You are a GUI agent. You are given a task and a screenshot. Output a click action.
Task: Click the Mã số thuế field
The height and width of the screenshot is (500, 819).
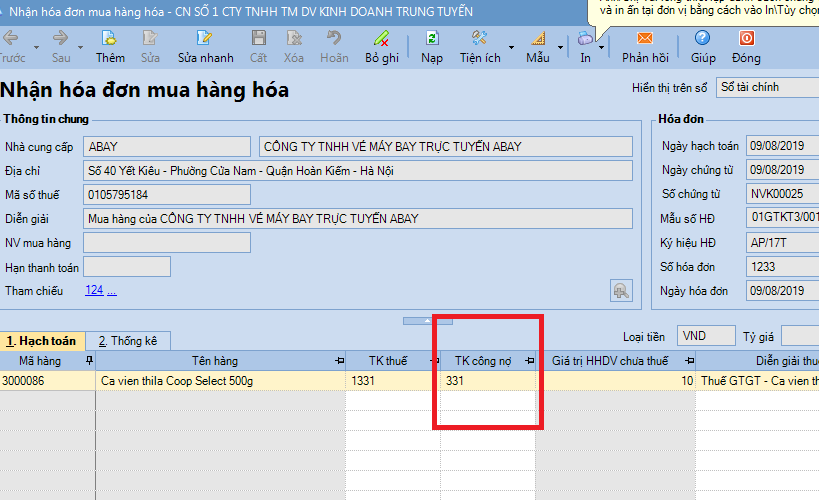(167, 195)
